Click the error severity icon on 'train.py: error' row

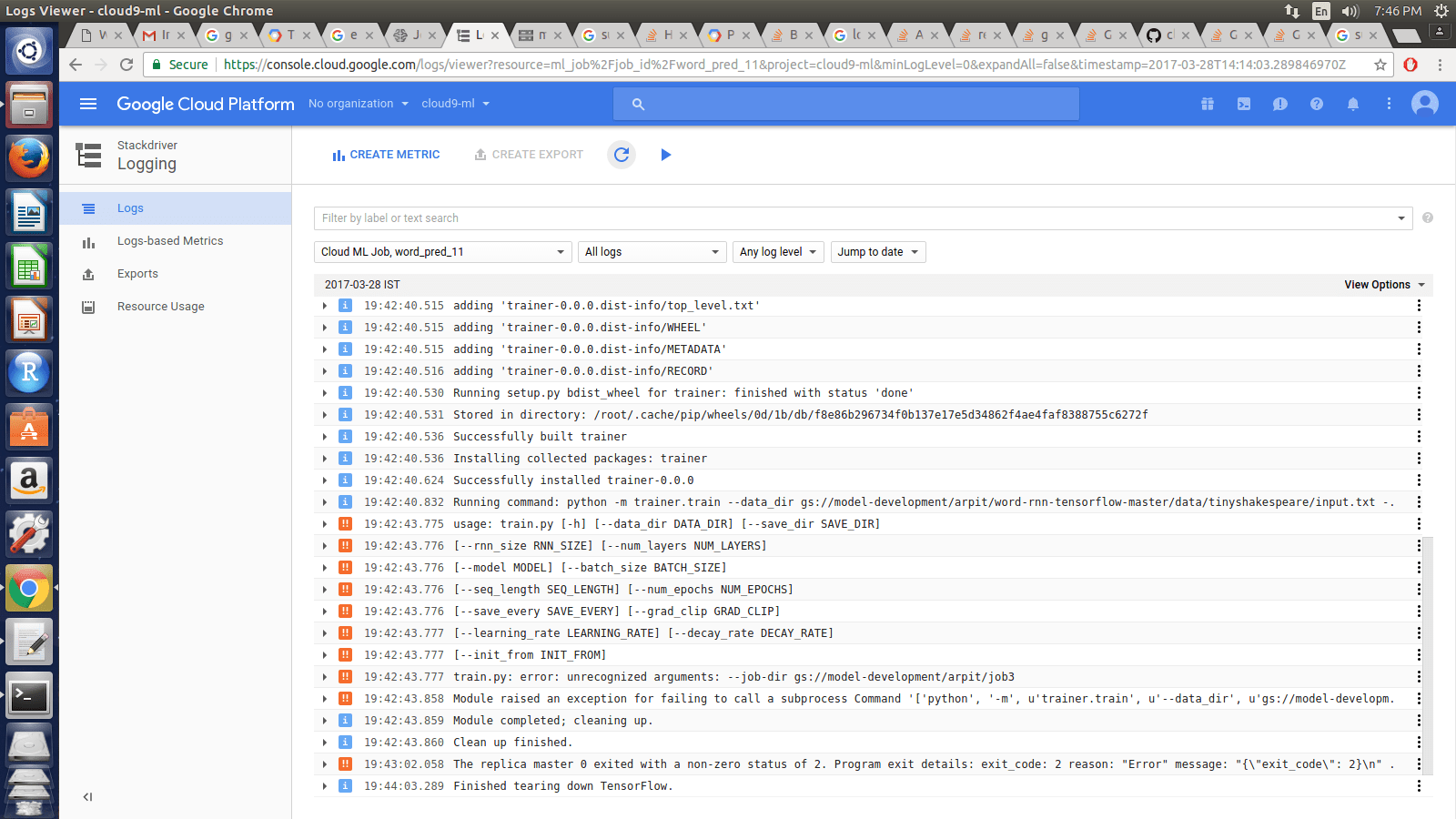345,677
